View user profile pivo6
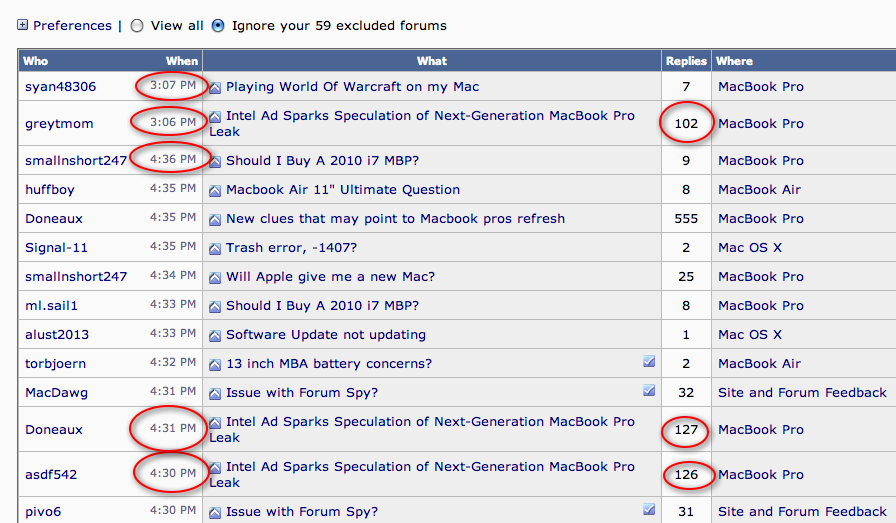Image resolution: width=896 pixels, height=523 pixels. coord(43,512)
